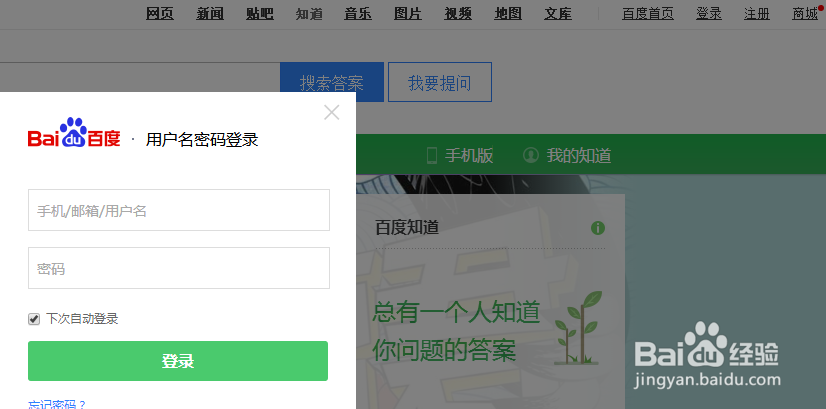The width and height of the screenshot is (826, 409).
Task: Open 音乐 in the top navigation
Action: click(x=358, y=14)
